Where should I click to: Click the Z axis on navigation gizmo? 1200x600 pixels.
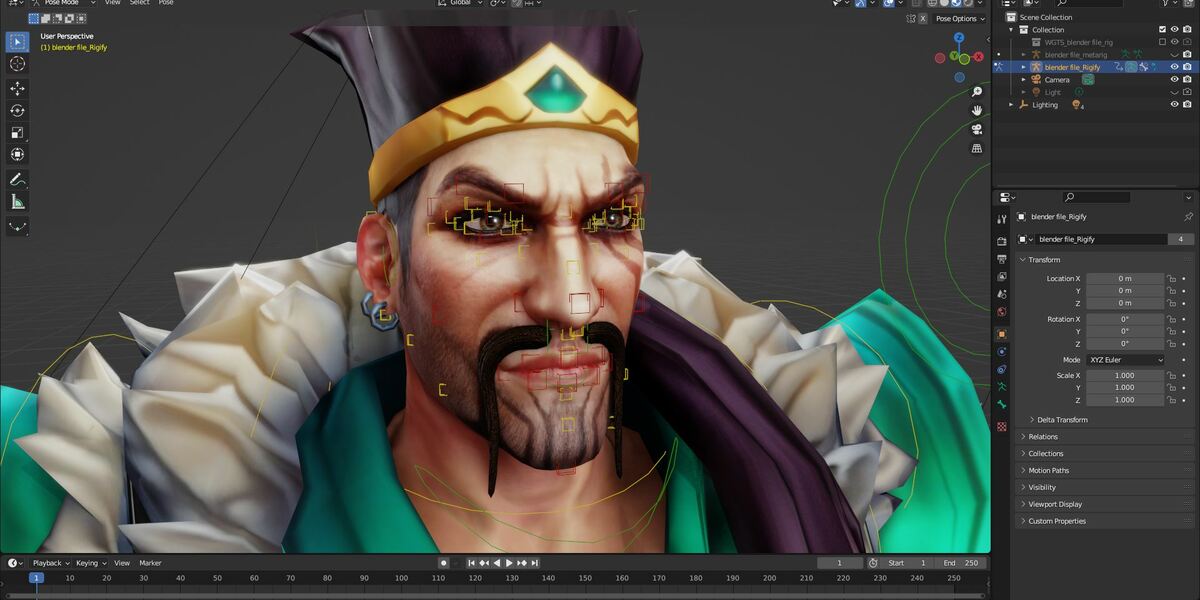[x=958, y=37]
